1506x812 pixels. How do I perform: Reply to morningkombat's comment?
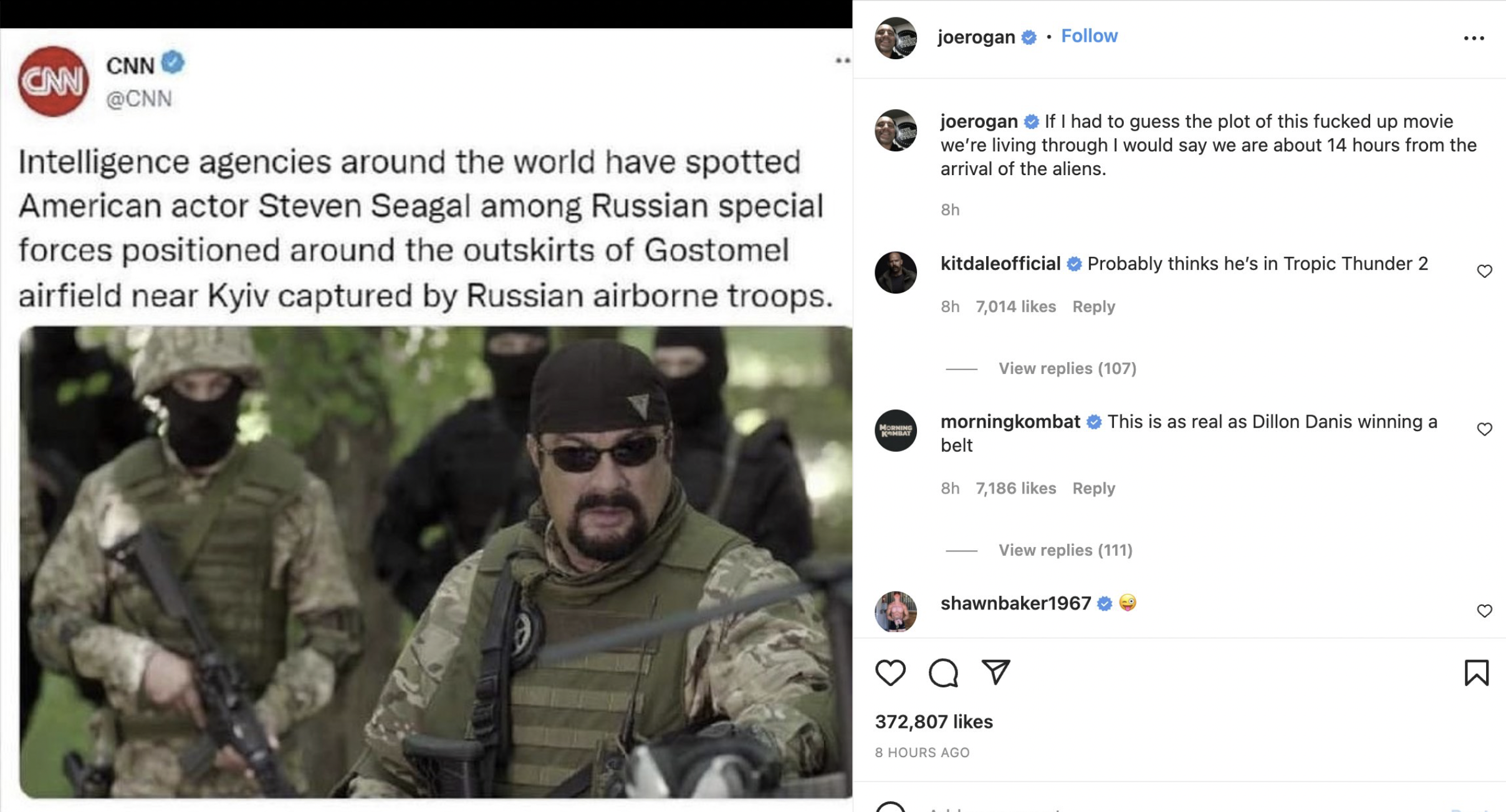1093,488
